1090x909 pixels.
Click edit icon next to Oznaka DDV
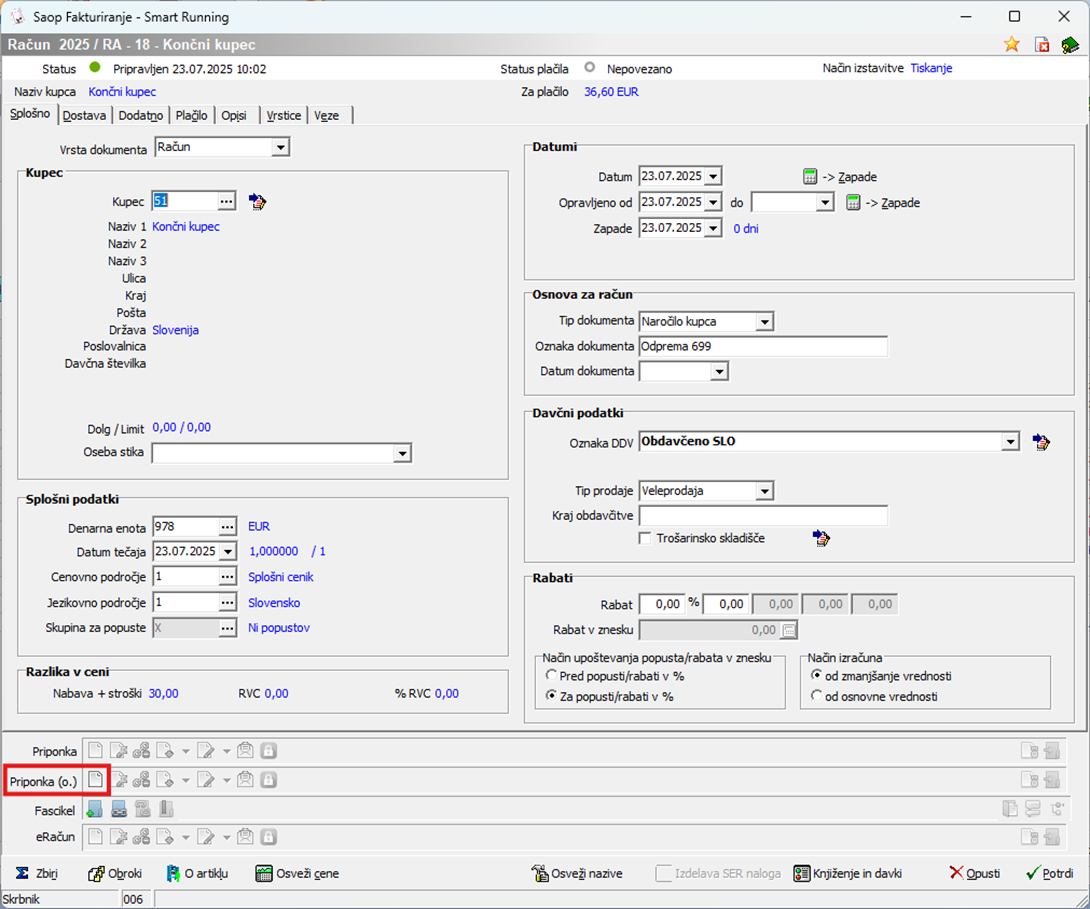[1041, 442]
